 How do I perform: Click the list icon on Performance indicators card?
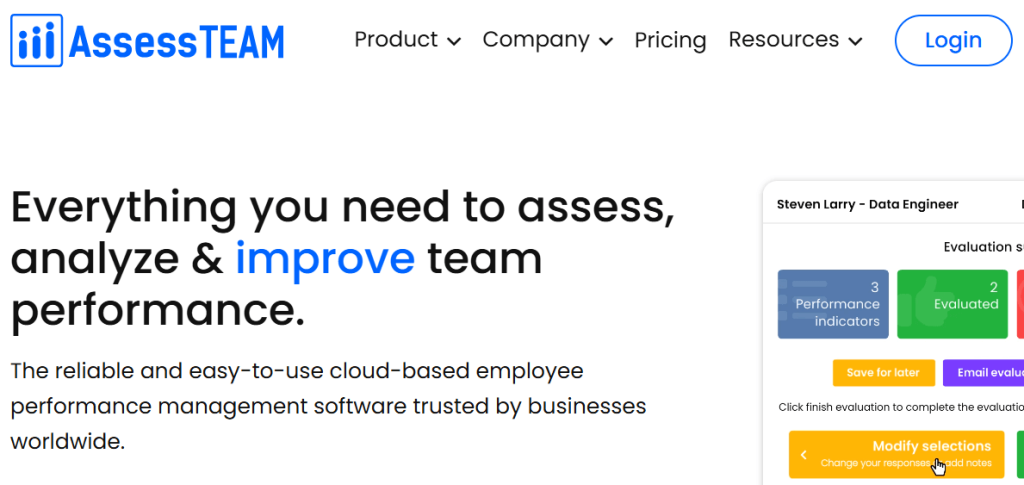point(803,299)
